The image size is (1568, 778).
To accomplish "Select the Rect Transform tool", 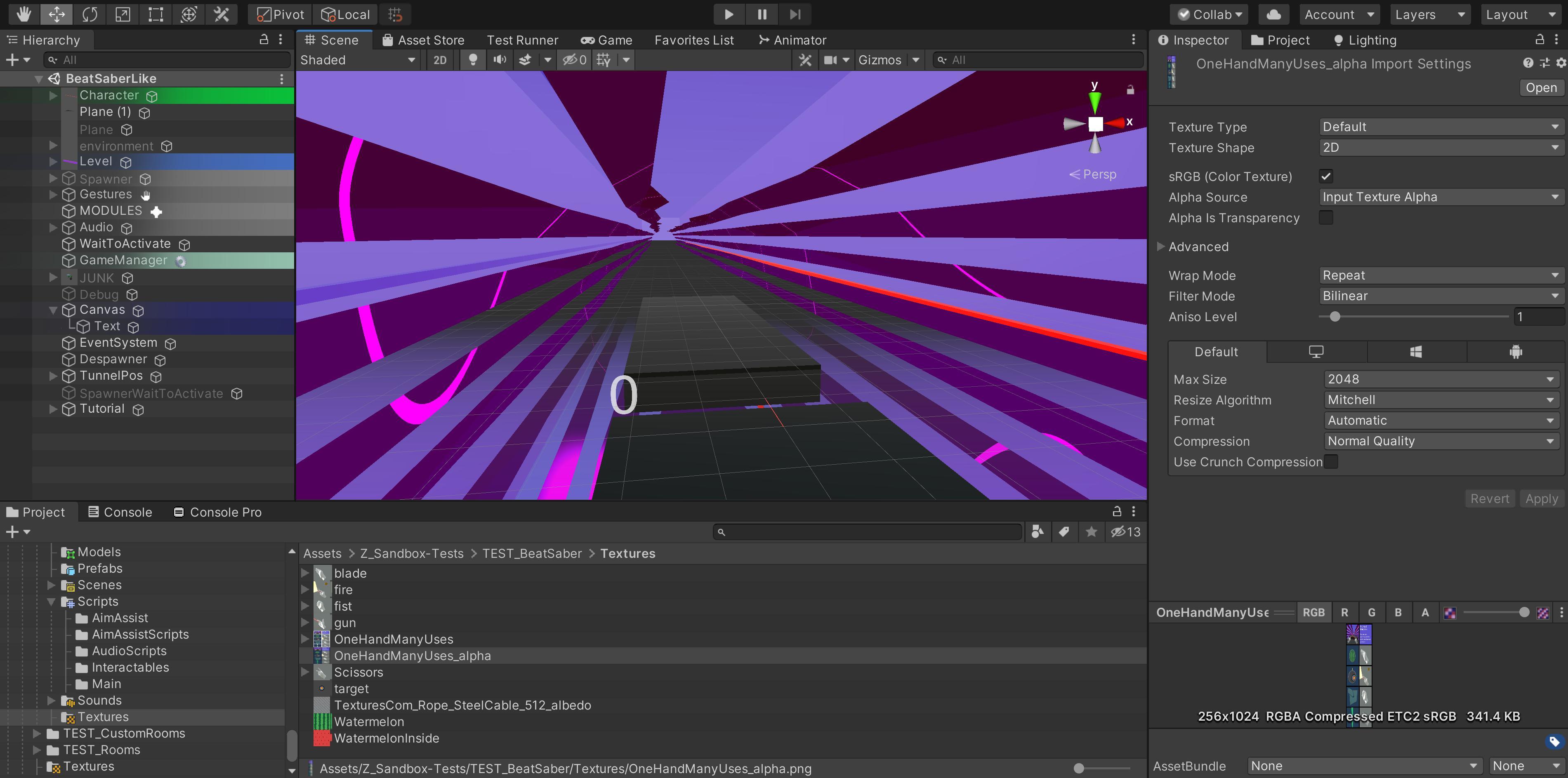I will tap(156, 14).
